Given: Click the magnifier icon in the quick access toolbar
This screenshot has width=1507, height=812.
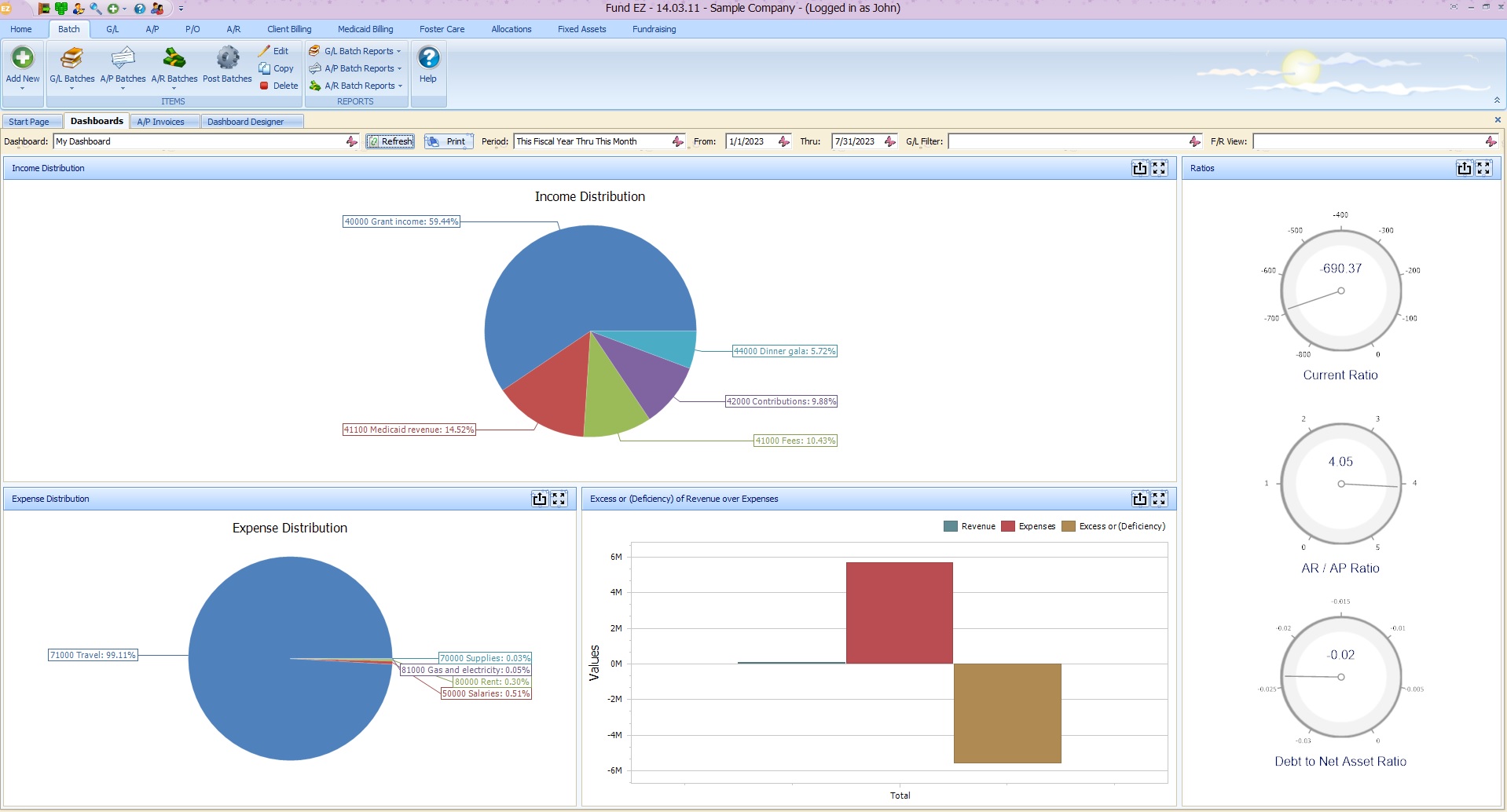Looking at the screenshot, I should pos(95,9).
